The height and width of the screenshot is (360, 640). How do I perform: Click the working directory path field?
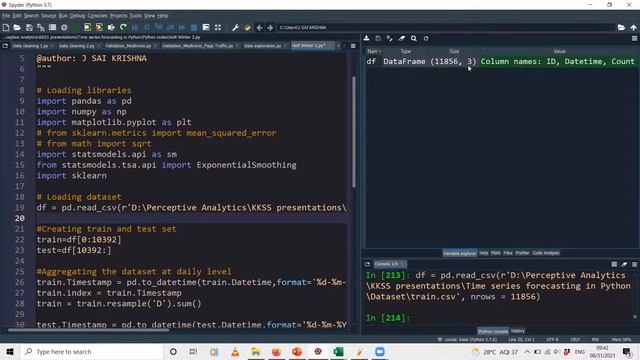[445, 27]
